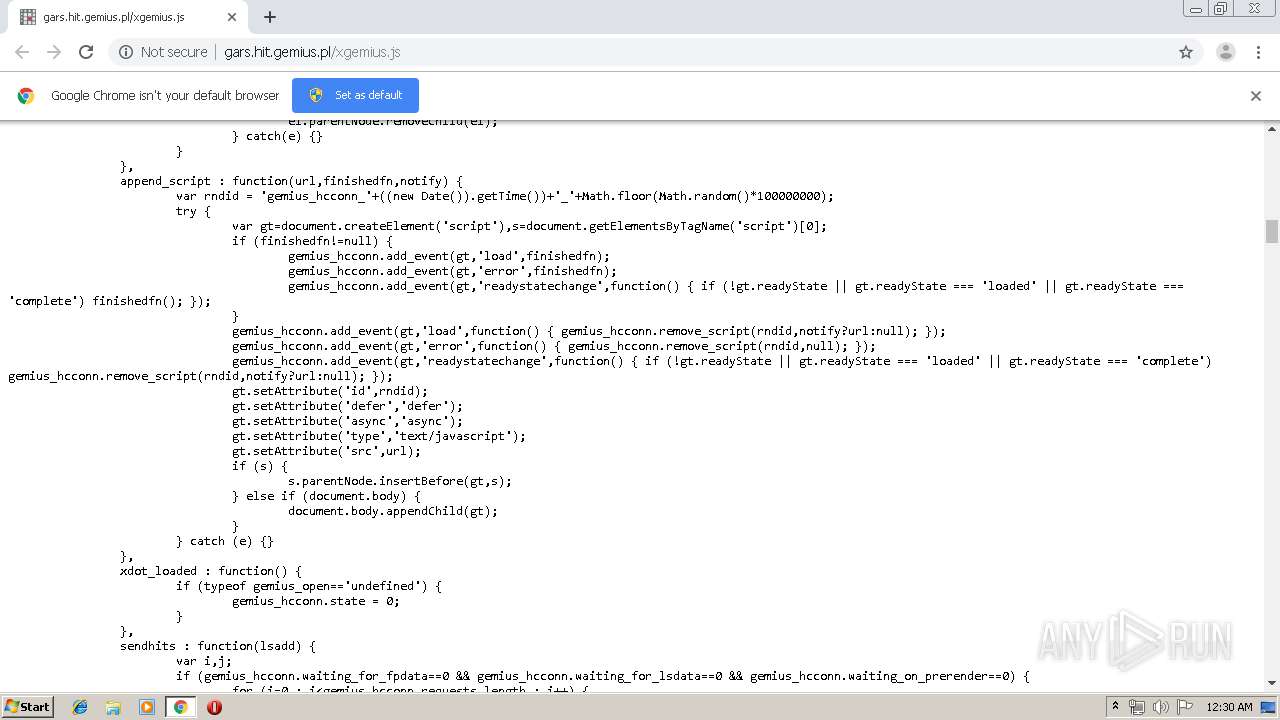Click the 'if (finishedfn!=null) {' line

(312, 241)
